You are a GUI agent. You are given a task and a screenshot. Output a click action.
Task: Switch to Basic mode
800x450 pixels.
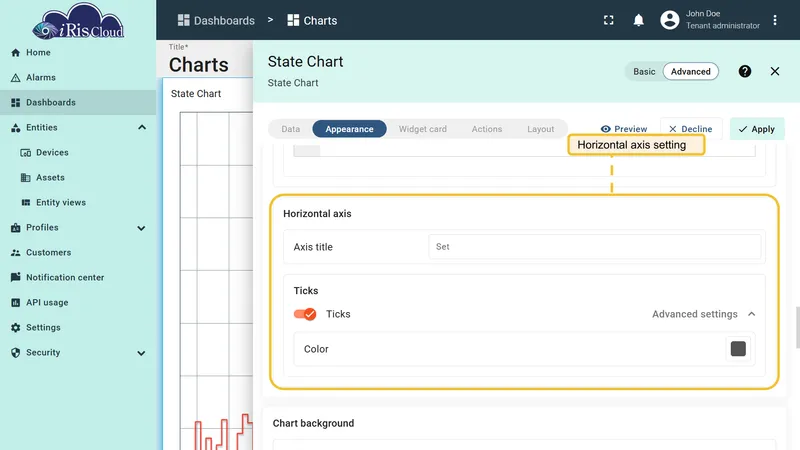(x=644, y=71)
